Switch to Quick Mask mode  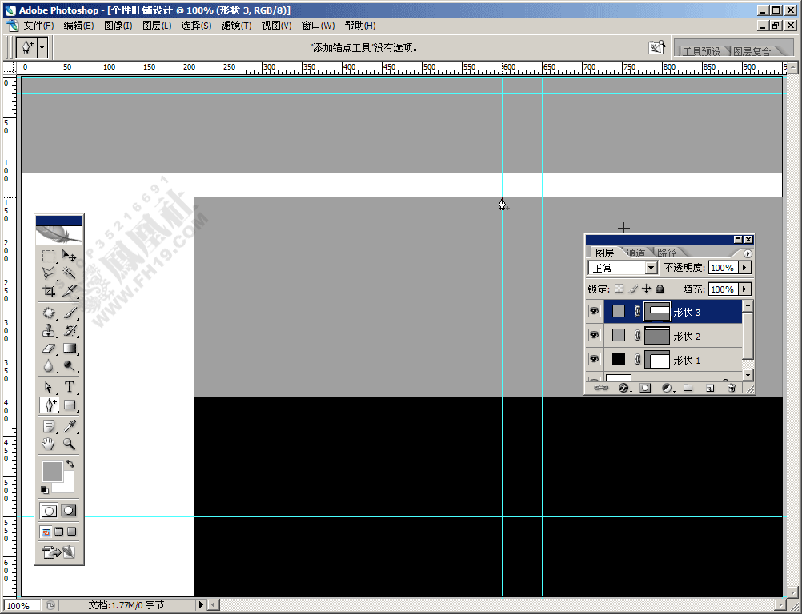pos(69,511)
